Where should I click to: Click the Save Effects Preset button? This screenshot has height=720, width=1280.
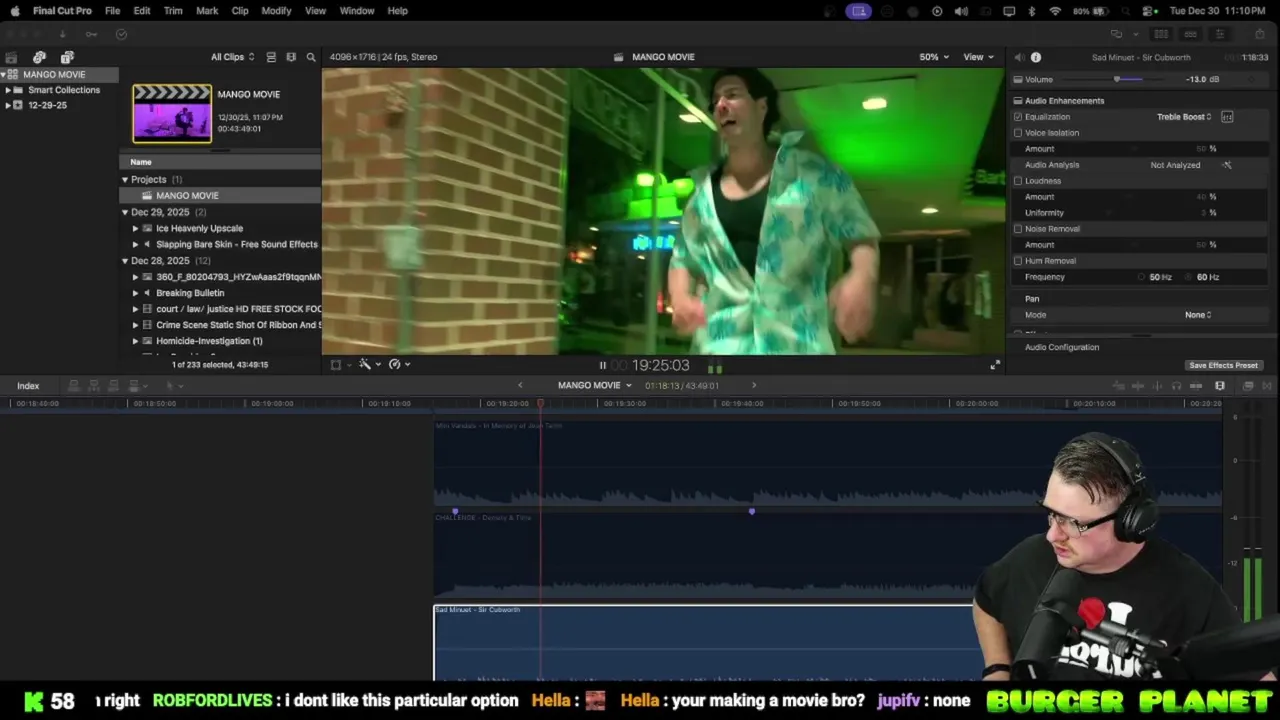[1223, 366]
